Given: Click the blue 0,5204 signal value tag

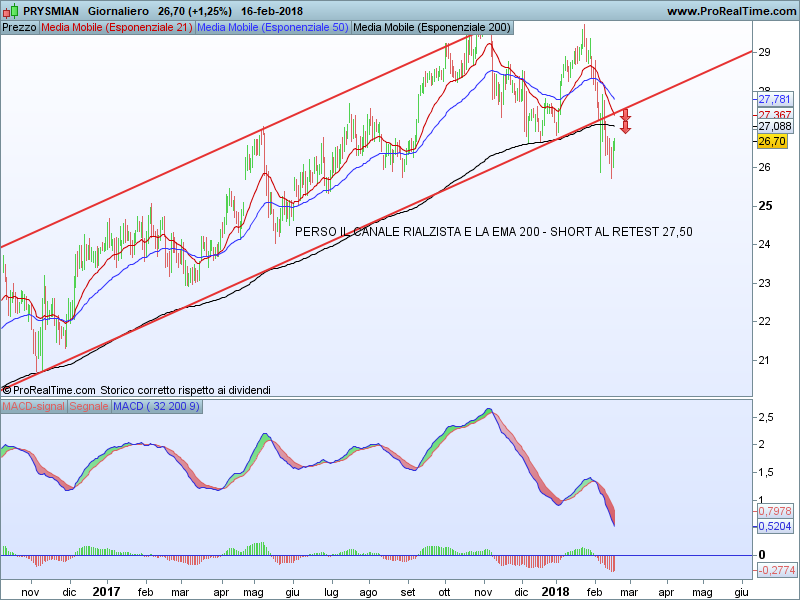Looking at the screenshot, I should (775, 525).
